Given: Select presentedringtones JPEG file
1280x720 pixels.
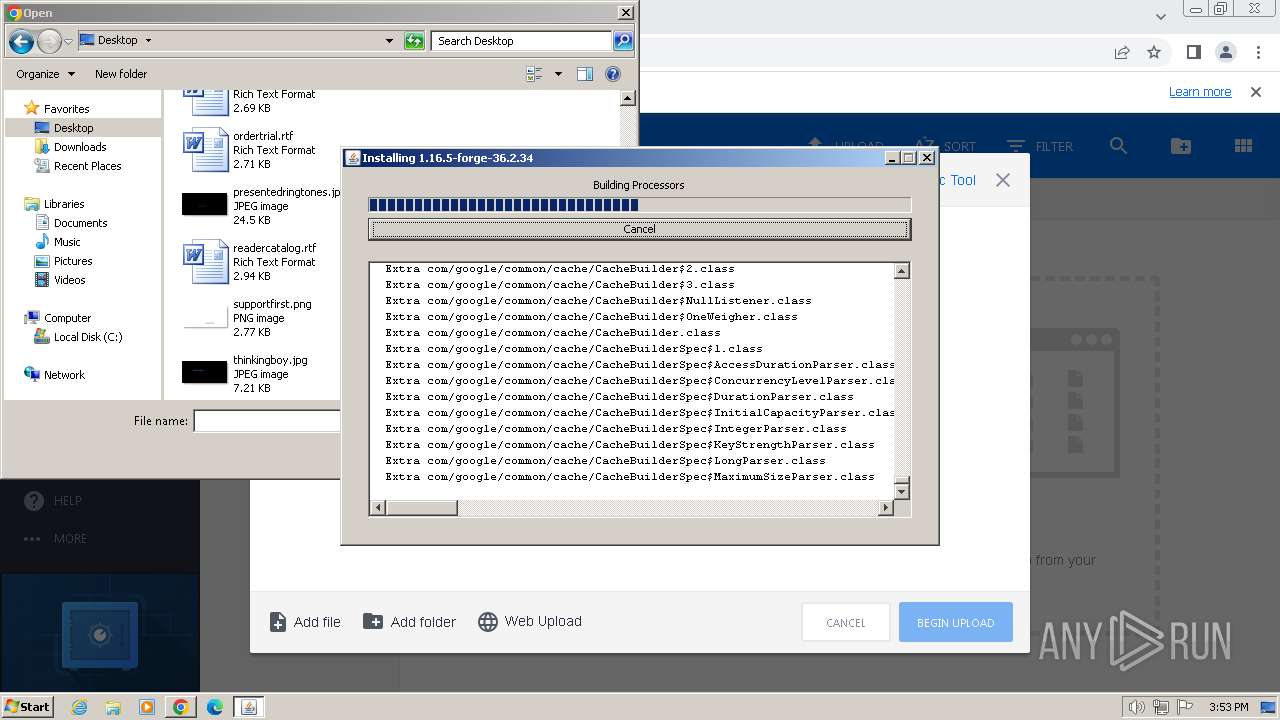Looking at the screenshot, I should (260, 206).
